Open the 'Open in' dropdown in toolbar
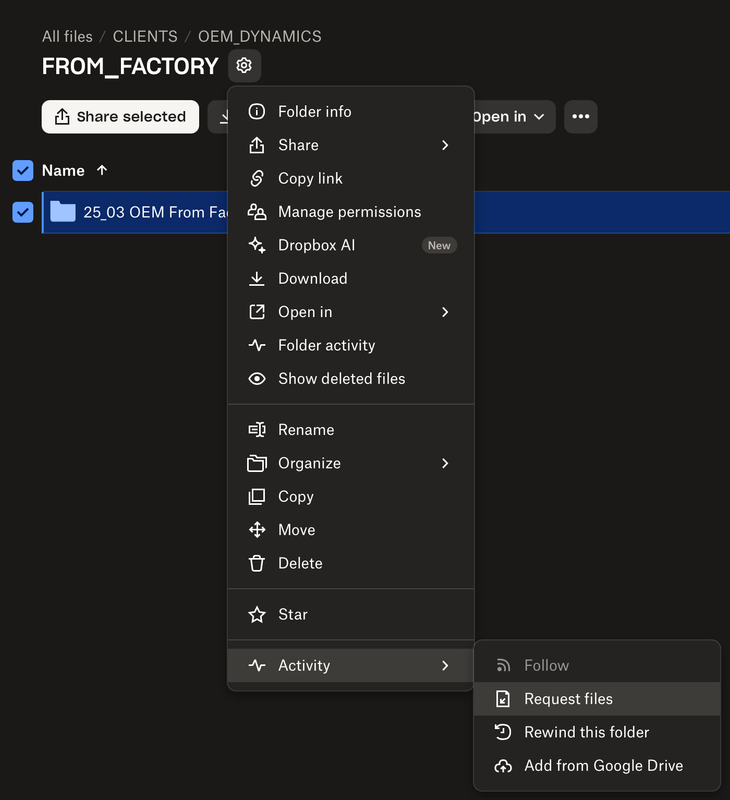Viewport: 730px width, 800px height. [510, 117]
